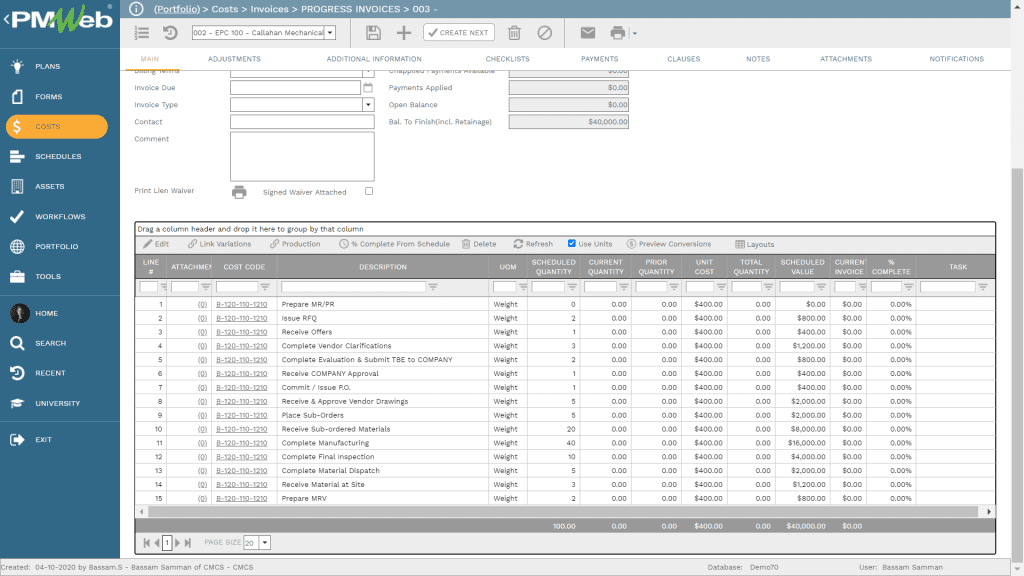Email the invoice using the envelope icon
This screenshot has height=576, width=1024.
coord(588,33)
